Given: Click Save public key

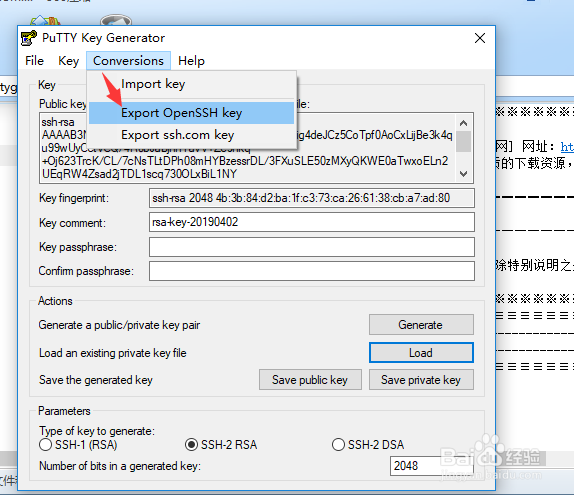Looking at the screenshot, I should 310,380.
